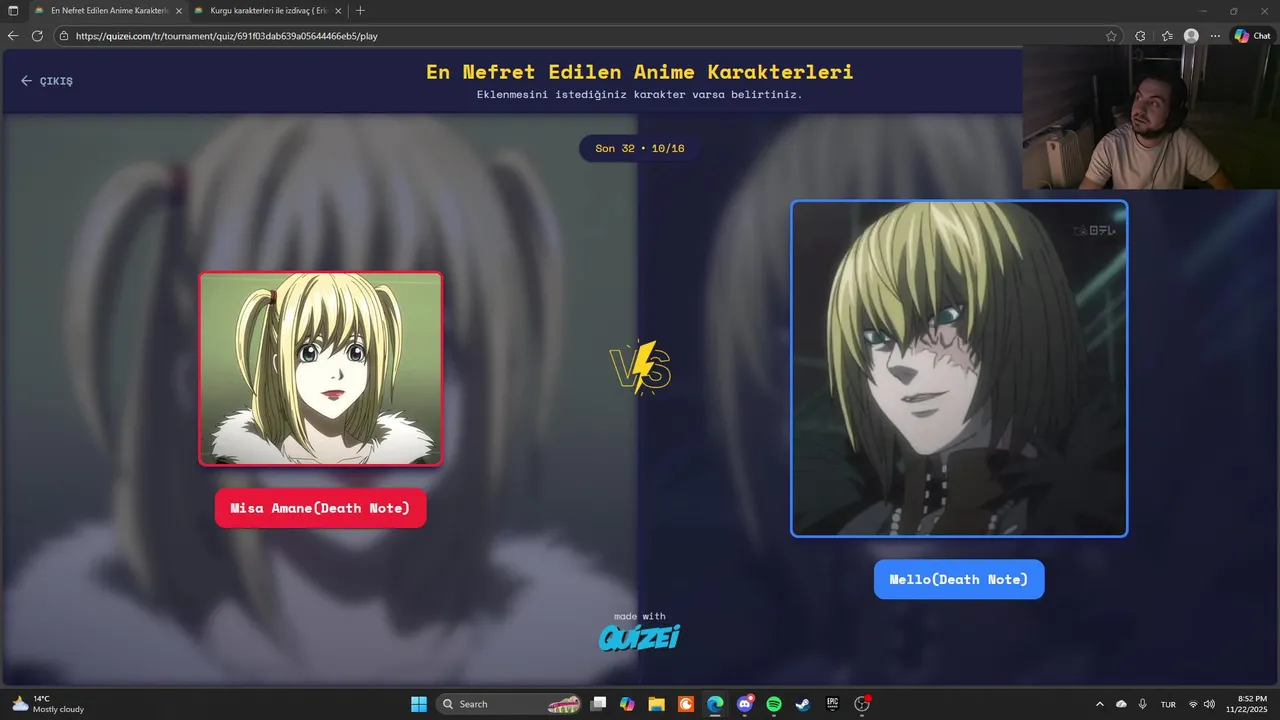
Task: Choose the Mello picture card
Action: click(x=959, y=368)
